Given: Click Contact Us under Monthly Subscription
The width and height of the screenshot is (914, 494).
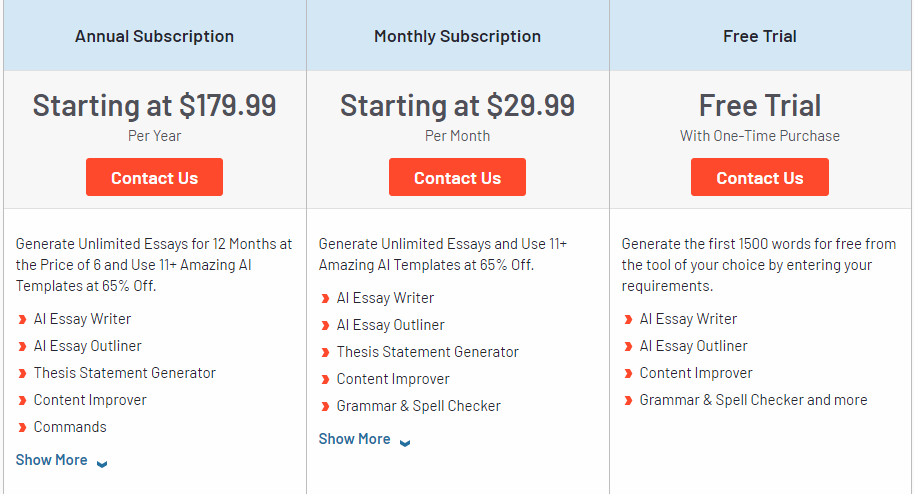Looking at the screenshot, I should [x=457, y=178].
